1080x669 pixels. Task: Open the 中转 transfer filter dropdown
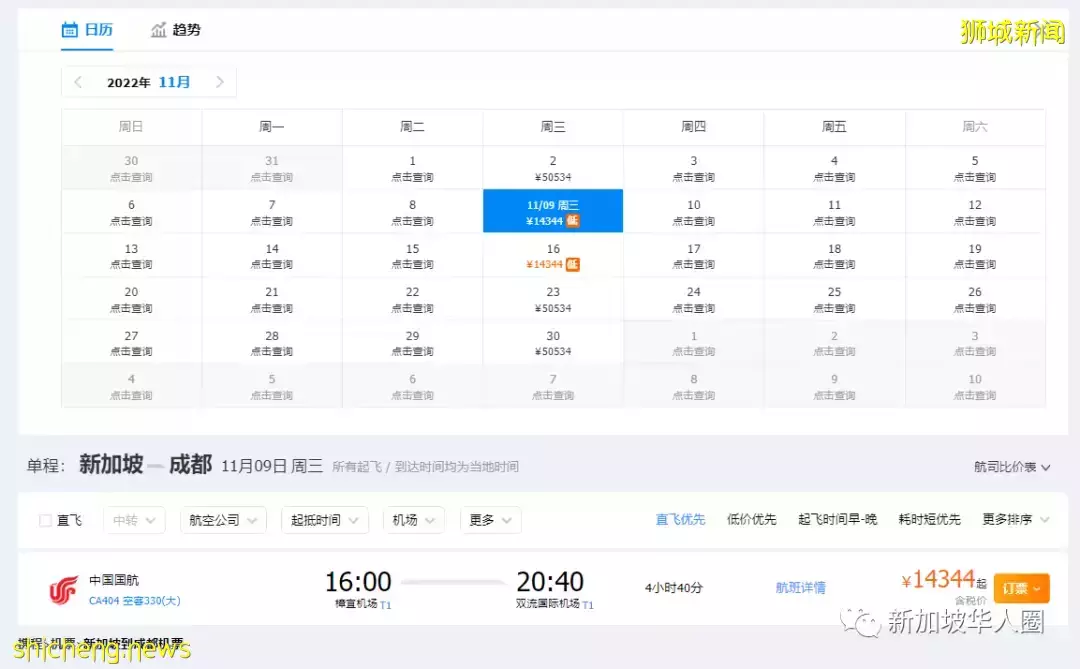click(x=133, y=519)
